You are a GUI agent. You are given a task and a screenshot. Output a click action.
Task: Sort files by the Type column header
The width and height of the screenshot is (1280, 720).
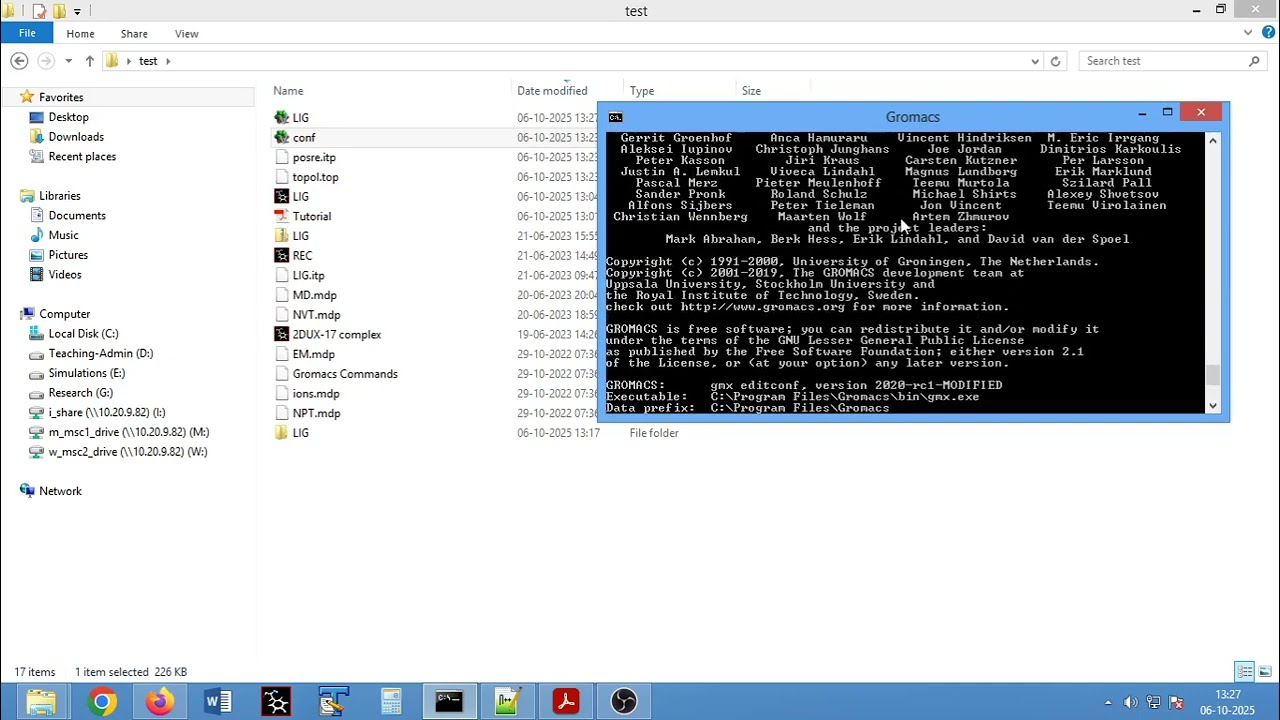point(642,91)
